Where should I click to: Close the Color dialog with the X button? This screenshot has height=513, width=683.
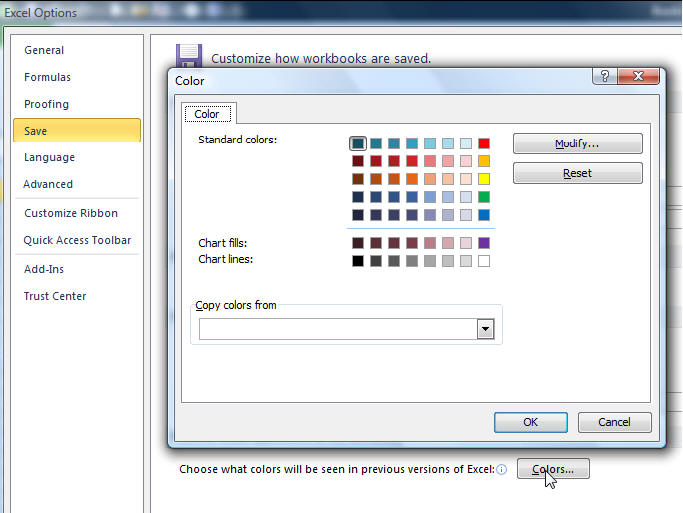pos(638,76)
